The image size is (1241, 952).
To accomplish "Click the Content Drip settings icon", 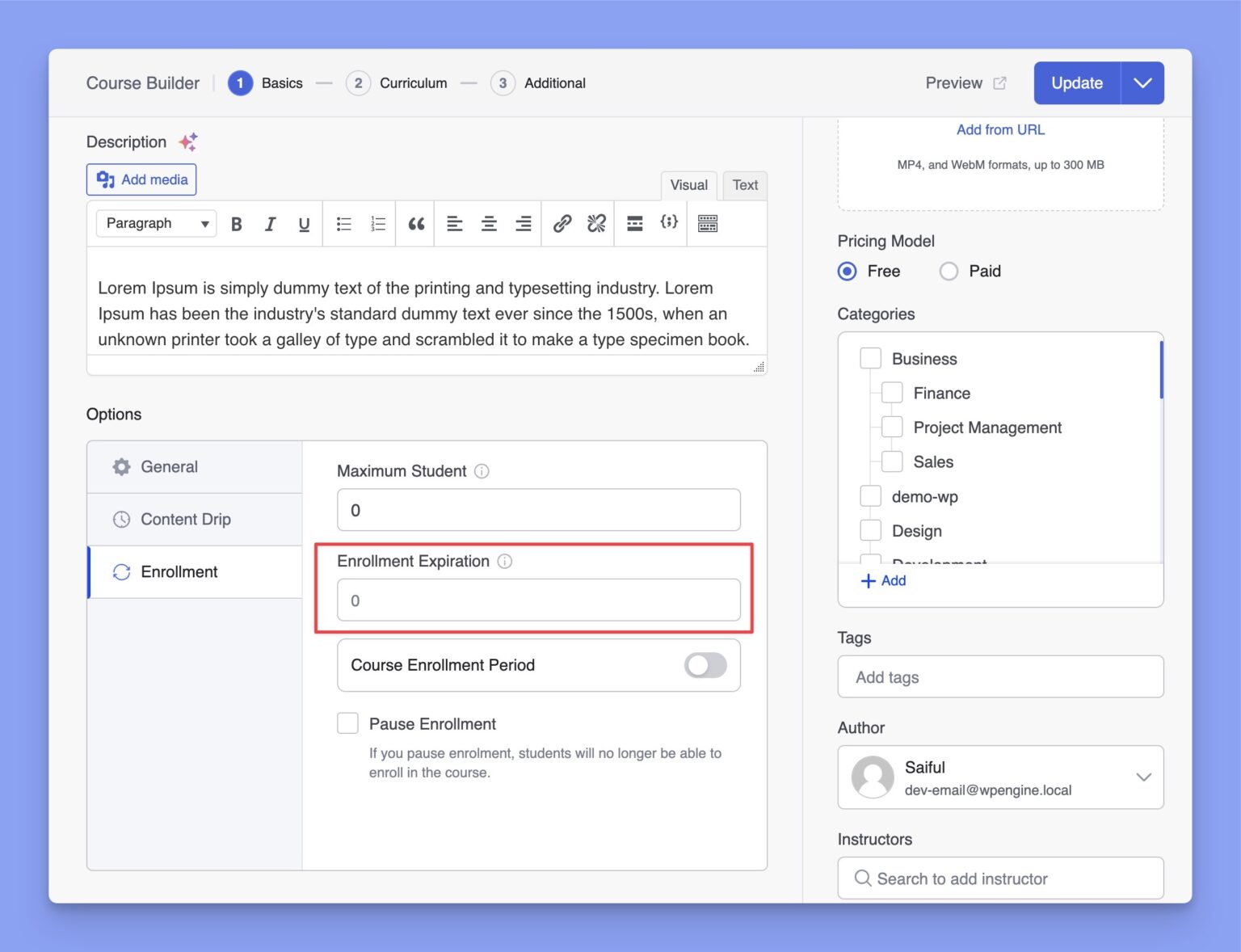I will 121,519.
